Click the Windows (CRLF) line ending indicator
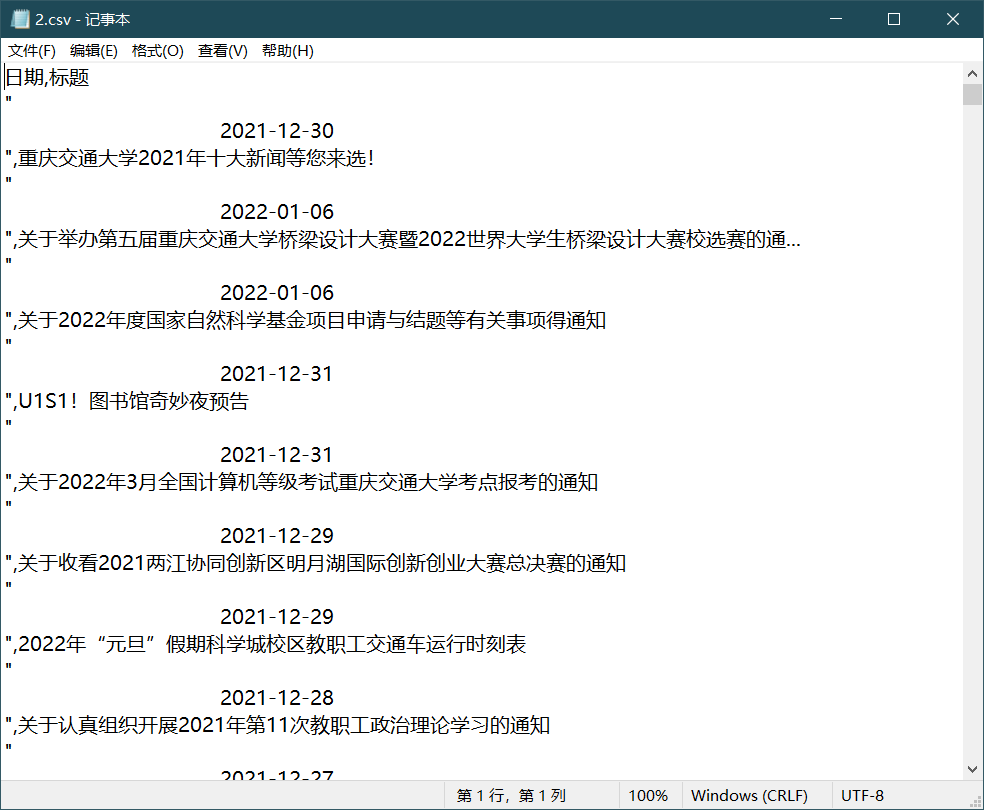Viewport: 984px width, 810px height. click(749, 796)
